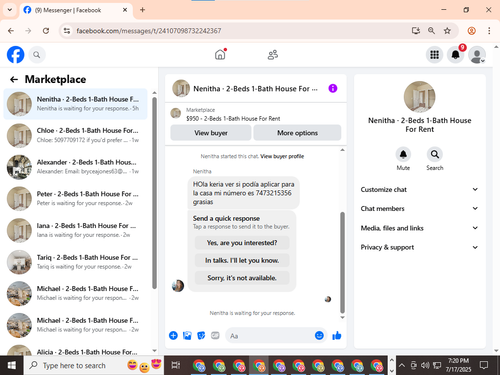Click the chat messages scrollbar
Screen dimensions: 500x375
tap(342, 262)
